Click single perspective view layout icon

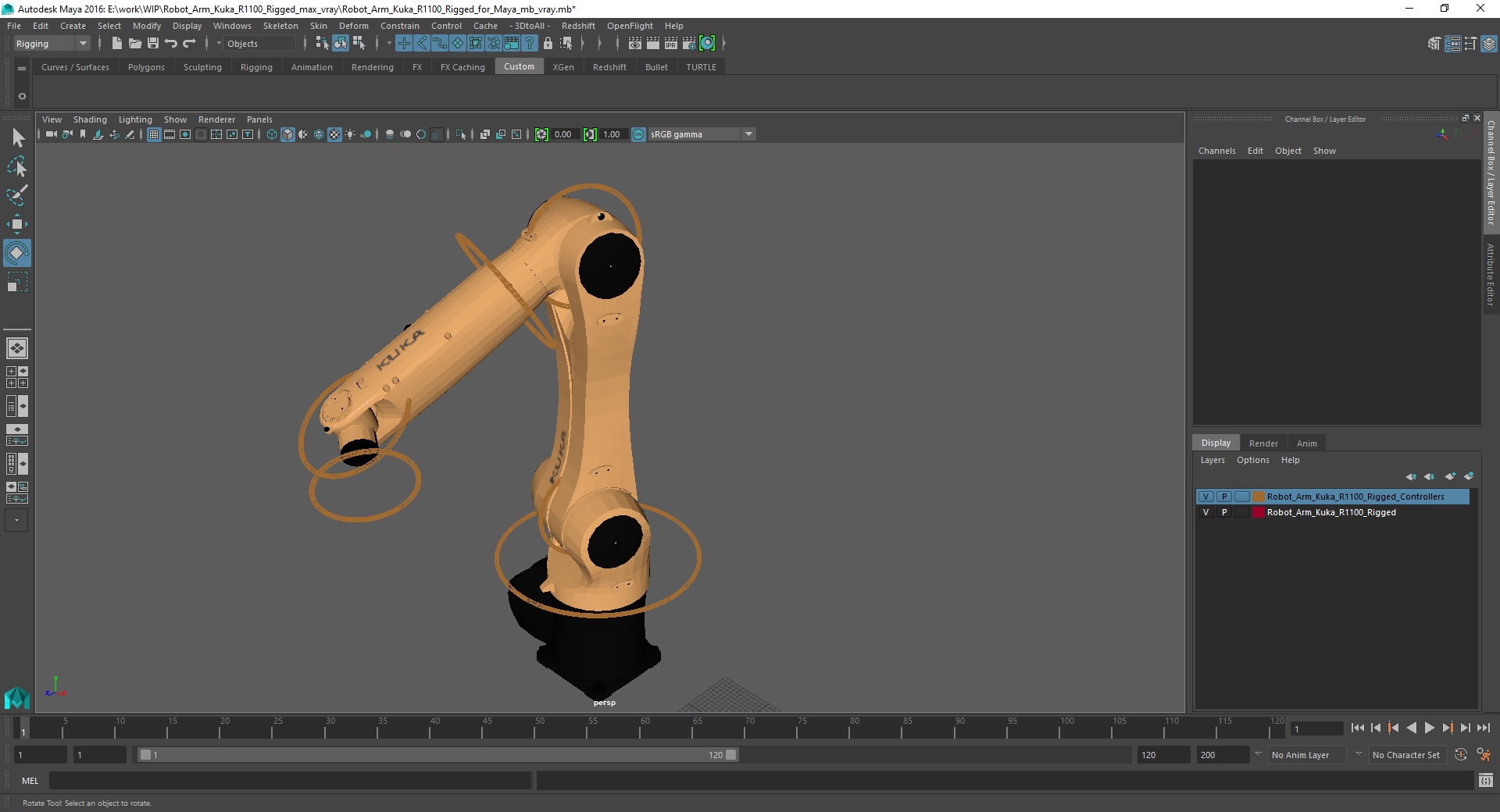tap(17, 348)
